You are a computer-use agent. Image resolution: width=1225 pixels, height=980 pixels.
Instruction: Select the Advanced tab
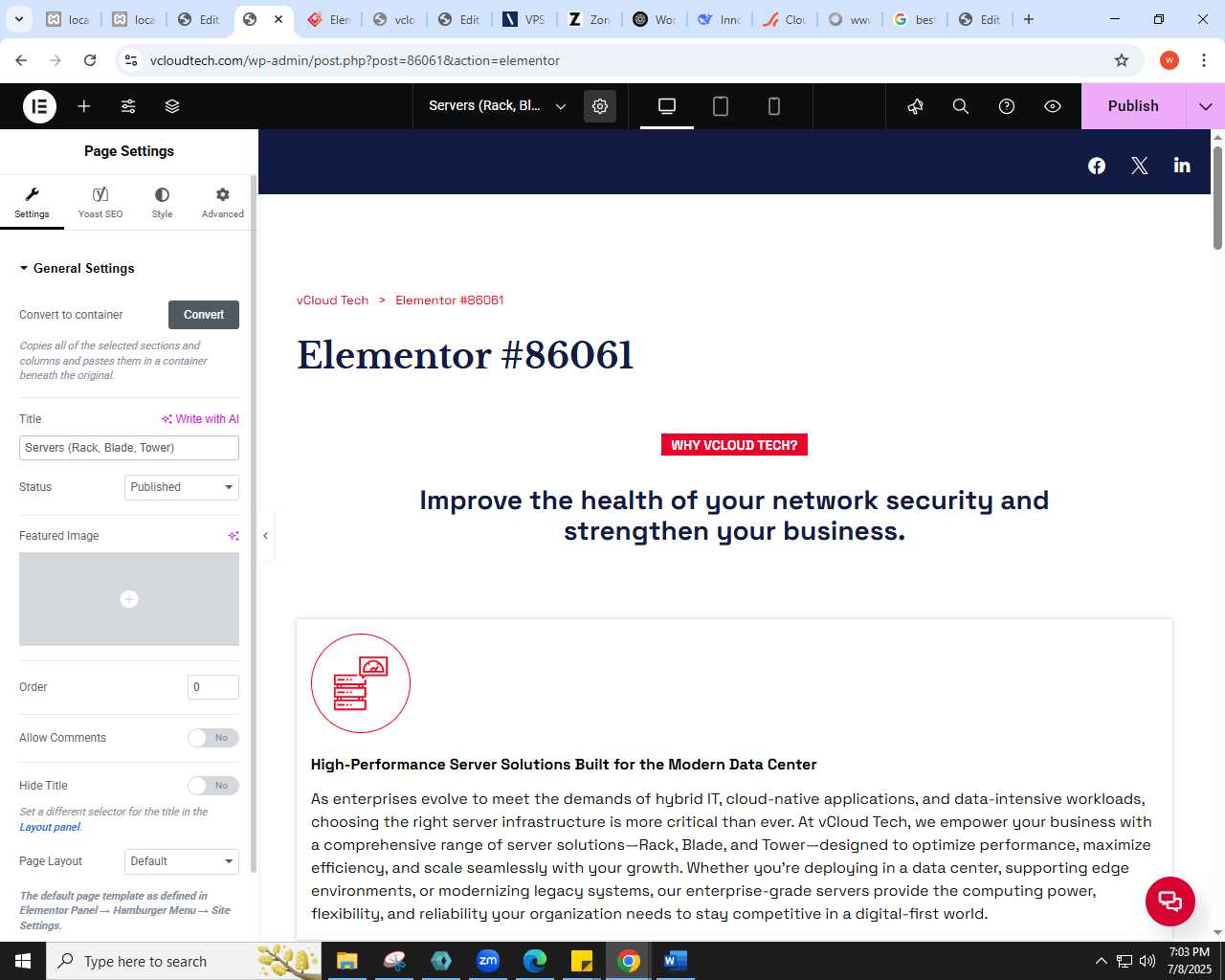pyautogui.click(x=223, y=203)
